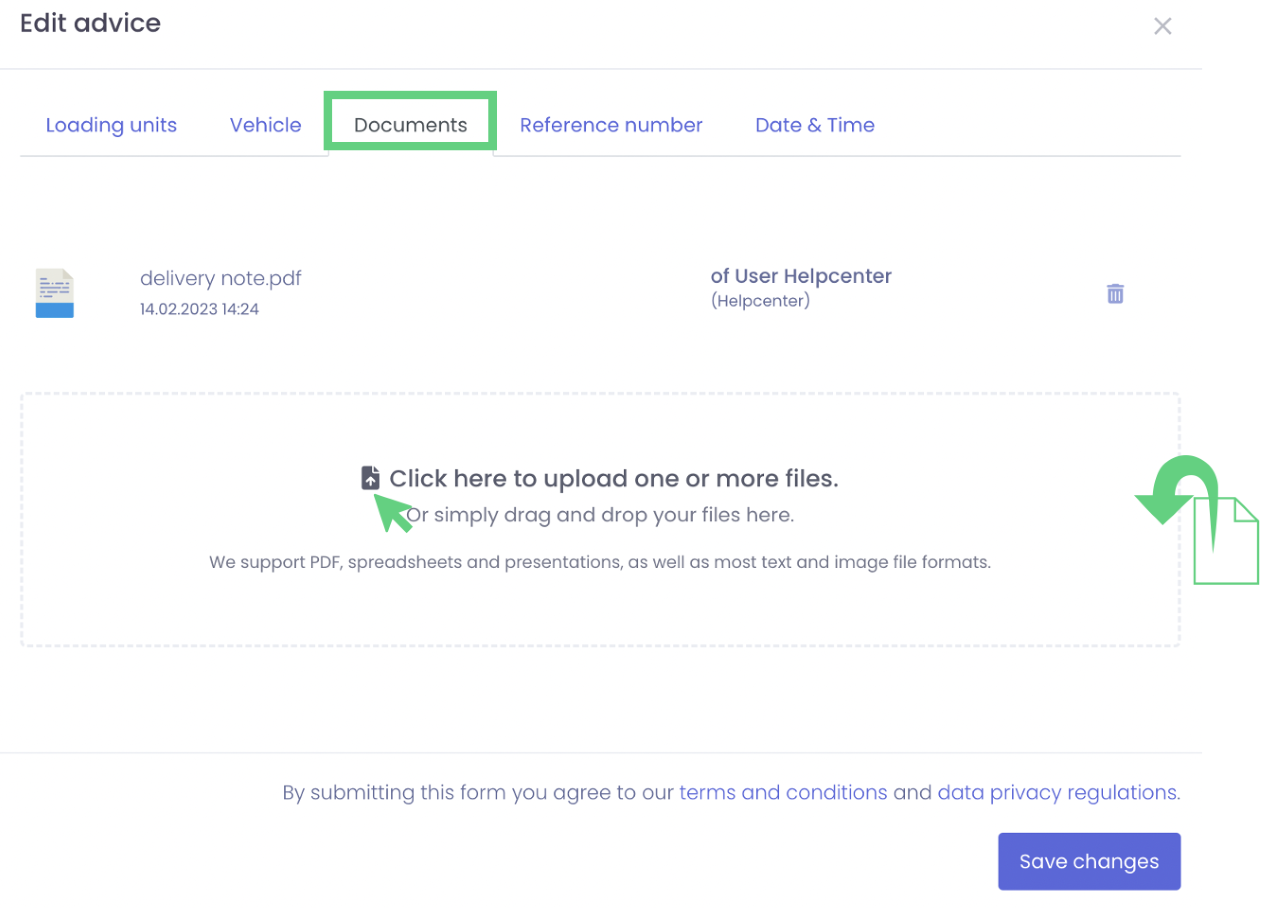Click the 14.02.2023 14:24 upload timestamp

pyautogui.click(x=199, y=310)
